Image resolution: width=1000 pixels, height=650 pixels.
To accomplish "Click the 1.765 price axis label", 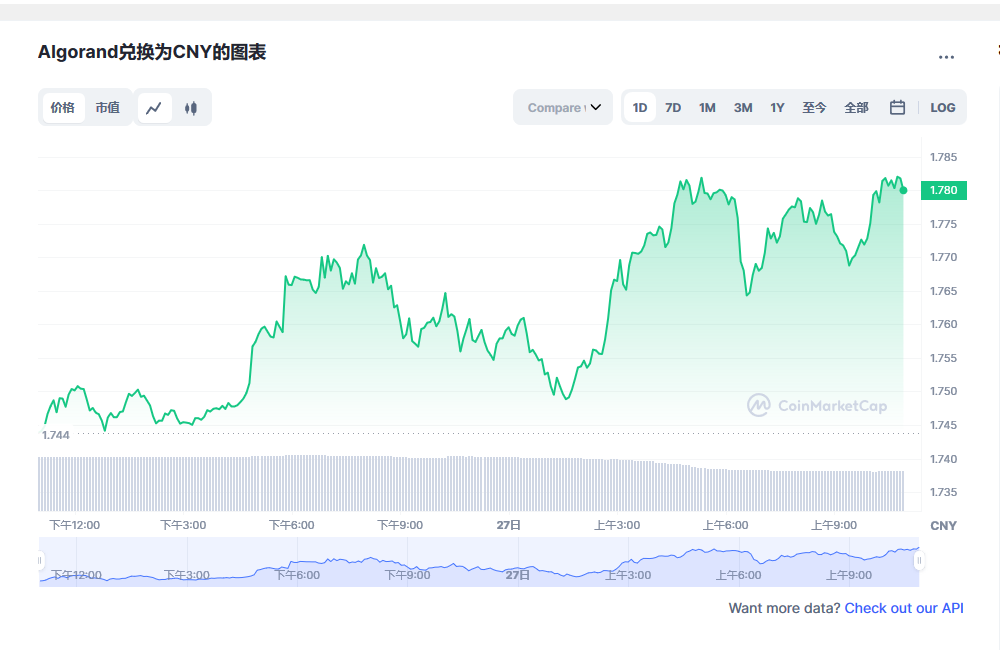I will coord(943,291).
